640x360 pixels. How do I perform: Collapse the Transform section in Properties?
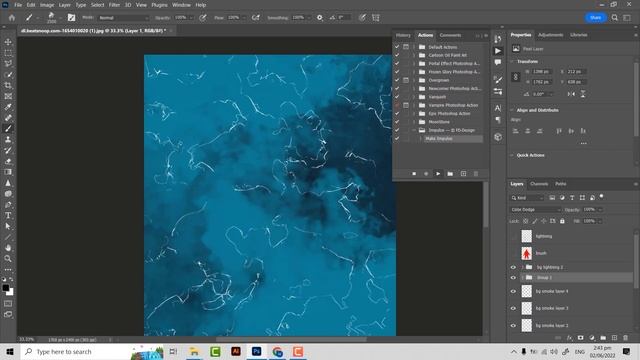pyautogui.click(x=512, y=62)
